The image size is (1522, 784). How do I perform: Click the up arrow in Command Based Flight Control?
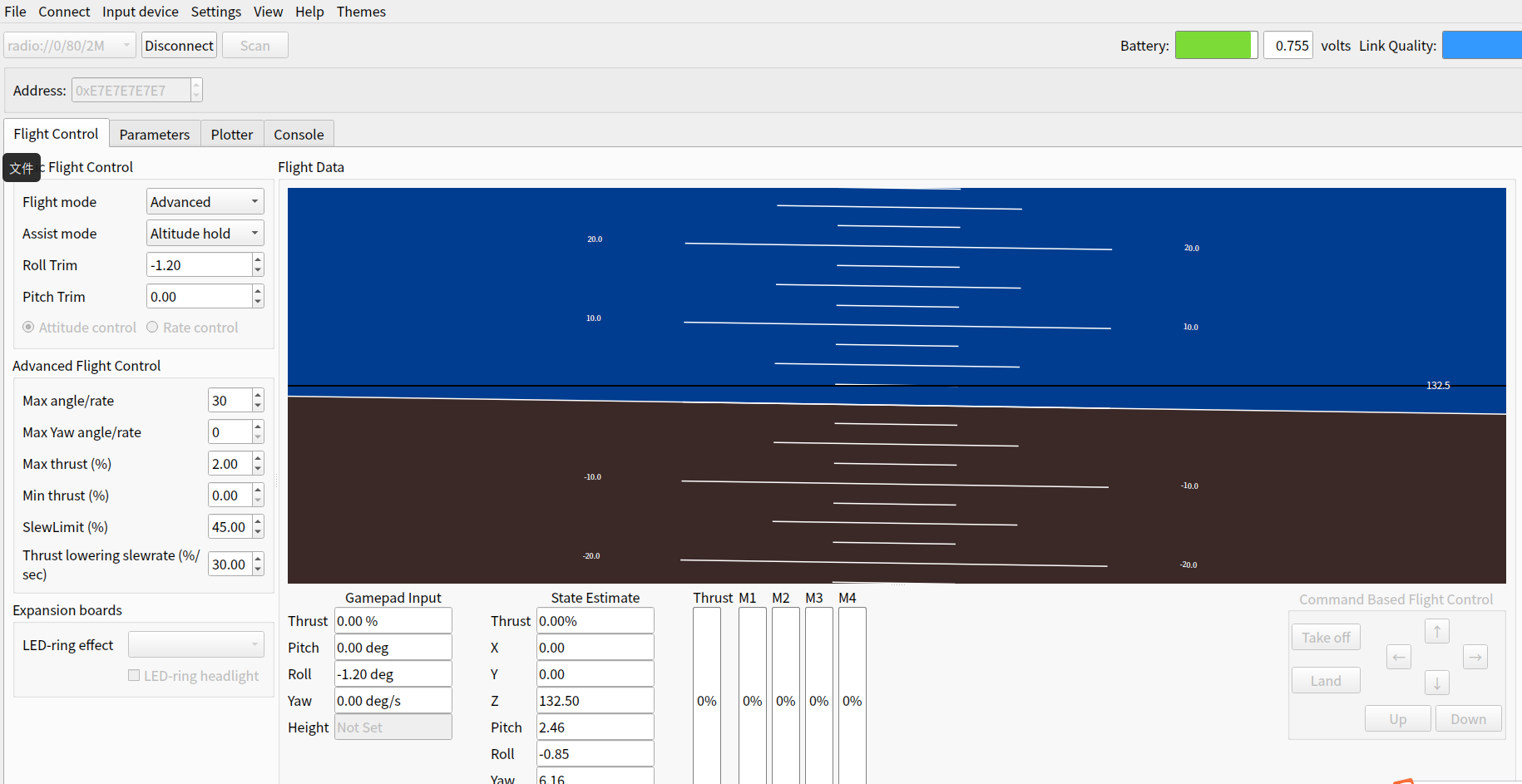pos(1436,631)
